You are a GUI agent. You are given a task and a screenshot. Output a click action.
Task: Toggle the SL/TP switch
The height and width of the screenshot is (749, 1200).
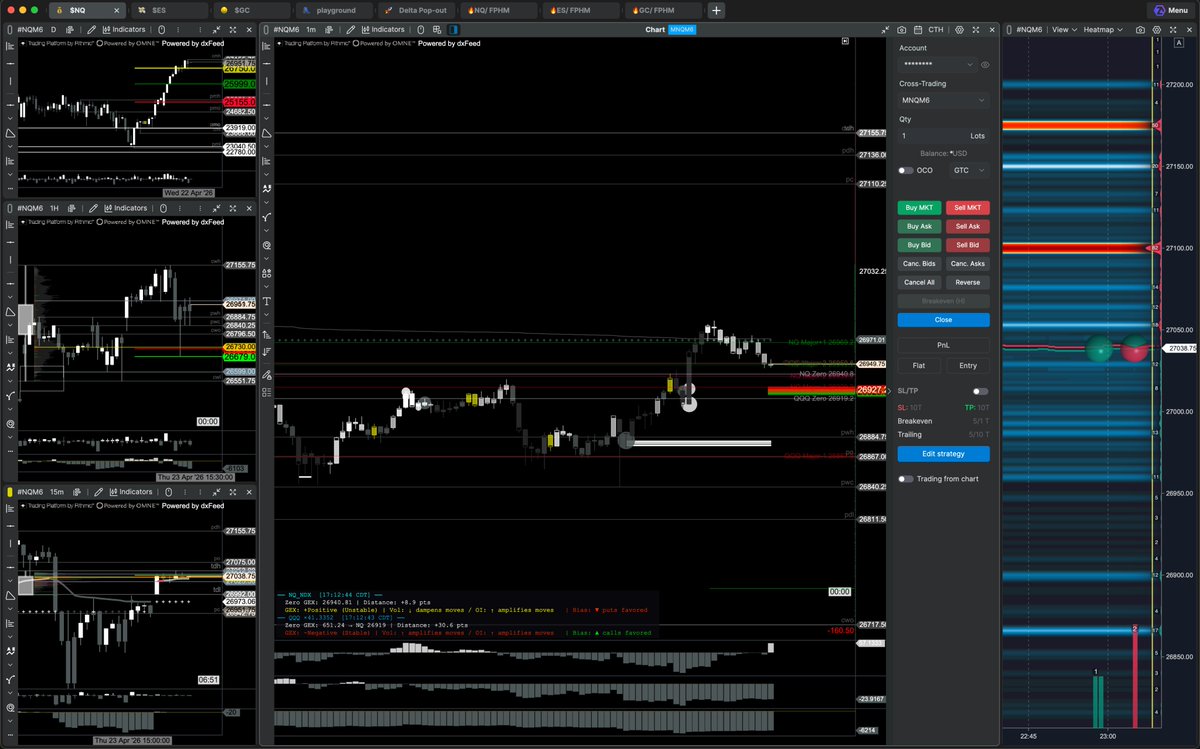pyautogui.click(x=980, y=391)
